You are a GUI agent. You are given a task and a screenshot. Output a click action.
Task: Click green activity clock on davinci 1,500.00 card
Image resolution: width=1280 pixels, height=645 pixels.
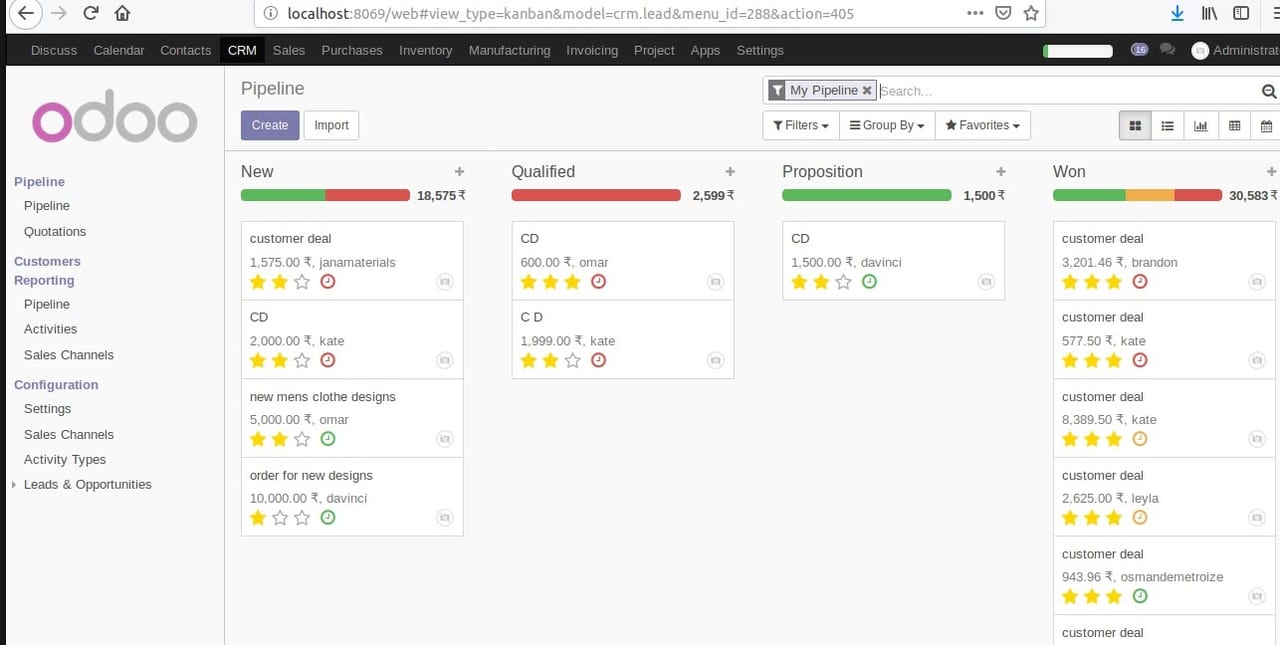(x=869, y=282)
